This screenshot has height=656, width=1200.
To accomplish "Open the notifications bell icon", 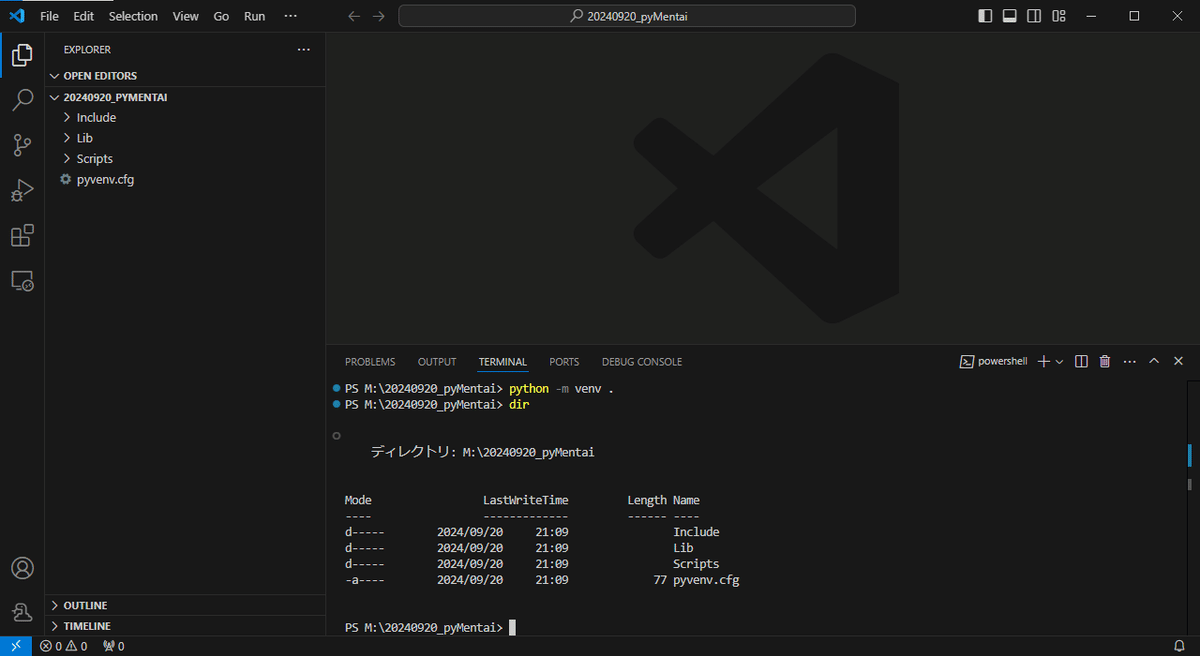I will pos(1178,646).
